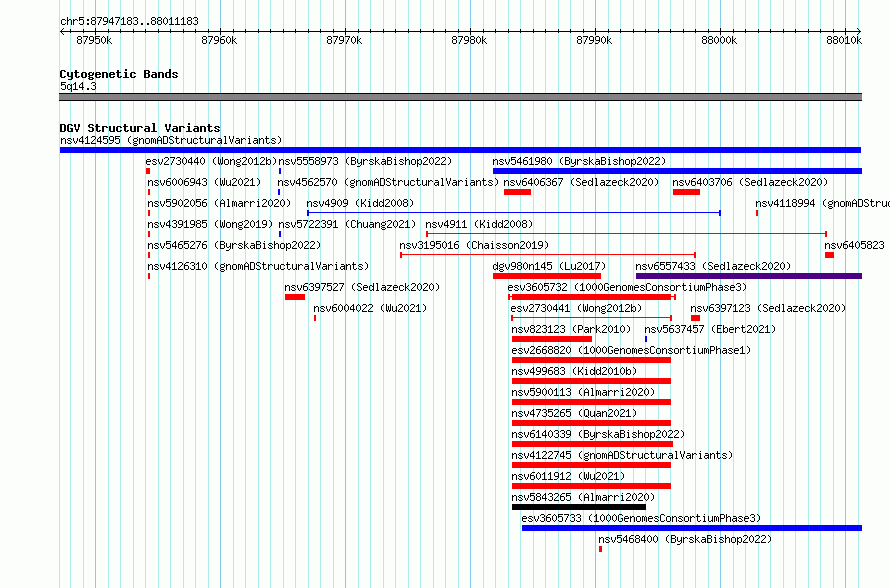Click nsv6011912 (Wu2021) label
890x588 pixels.
coord(568,476)
